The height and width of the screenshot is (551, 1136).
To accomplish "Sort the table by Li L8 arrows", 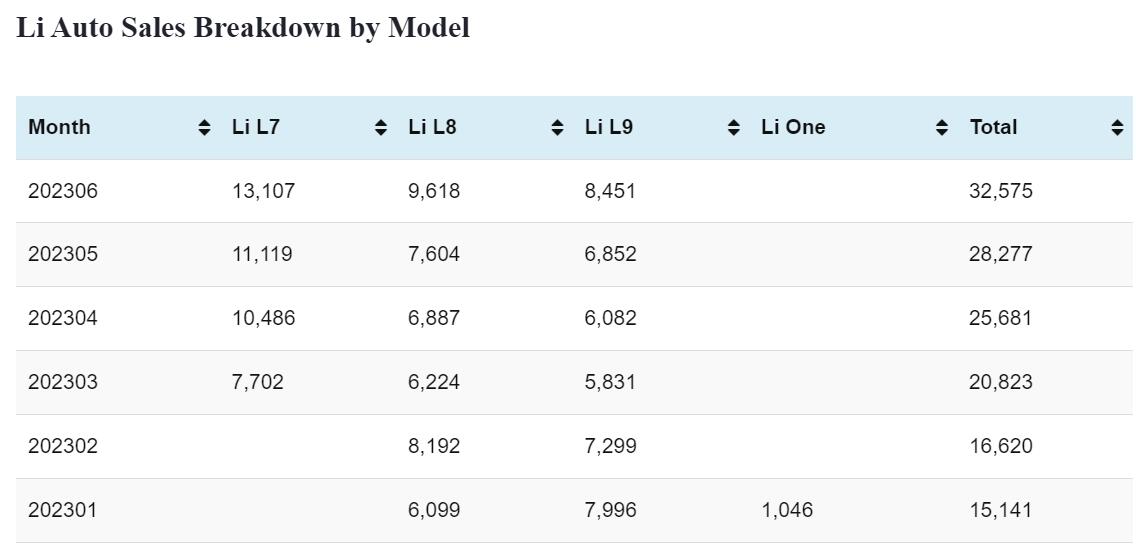I will point(557,127).
